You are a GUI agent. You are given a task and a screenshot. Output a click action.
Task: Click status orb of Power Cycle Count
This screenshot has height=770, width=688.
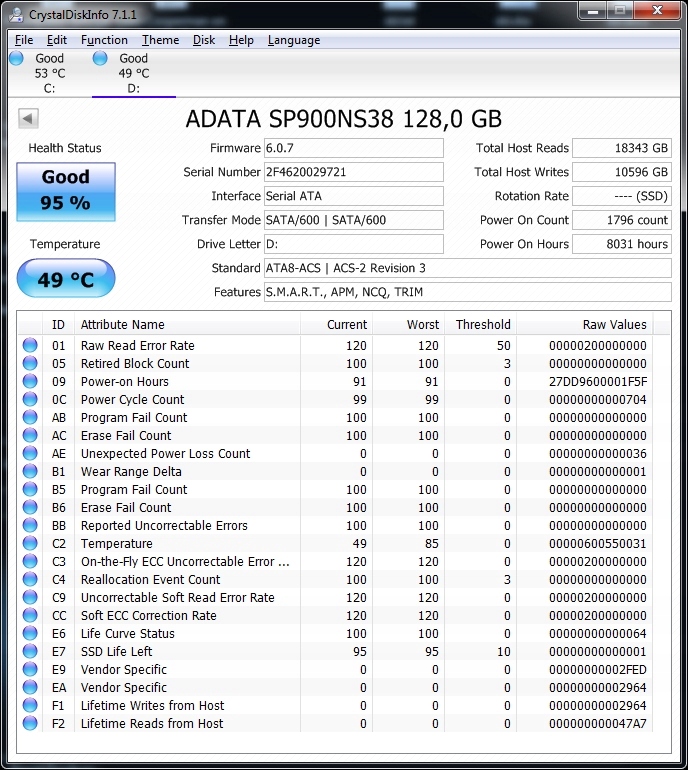30,399
